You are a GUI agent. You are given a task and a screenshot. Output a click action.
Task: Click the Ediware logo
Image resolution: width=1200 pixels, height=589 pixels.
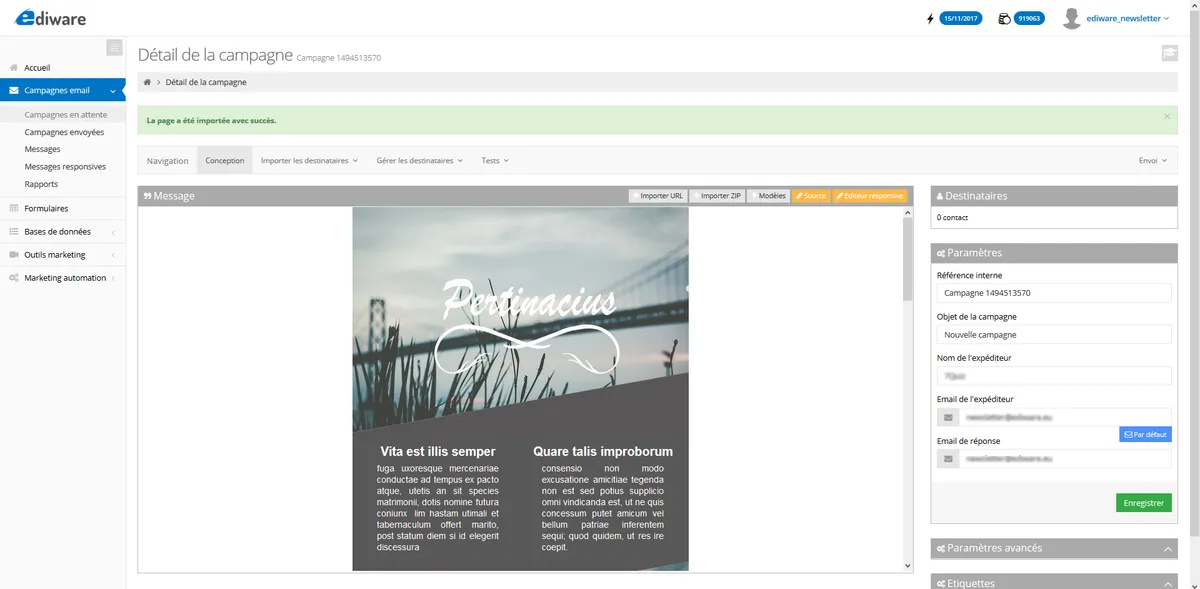50,17
